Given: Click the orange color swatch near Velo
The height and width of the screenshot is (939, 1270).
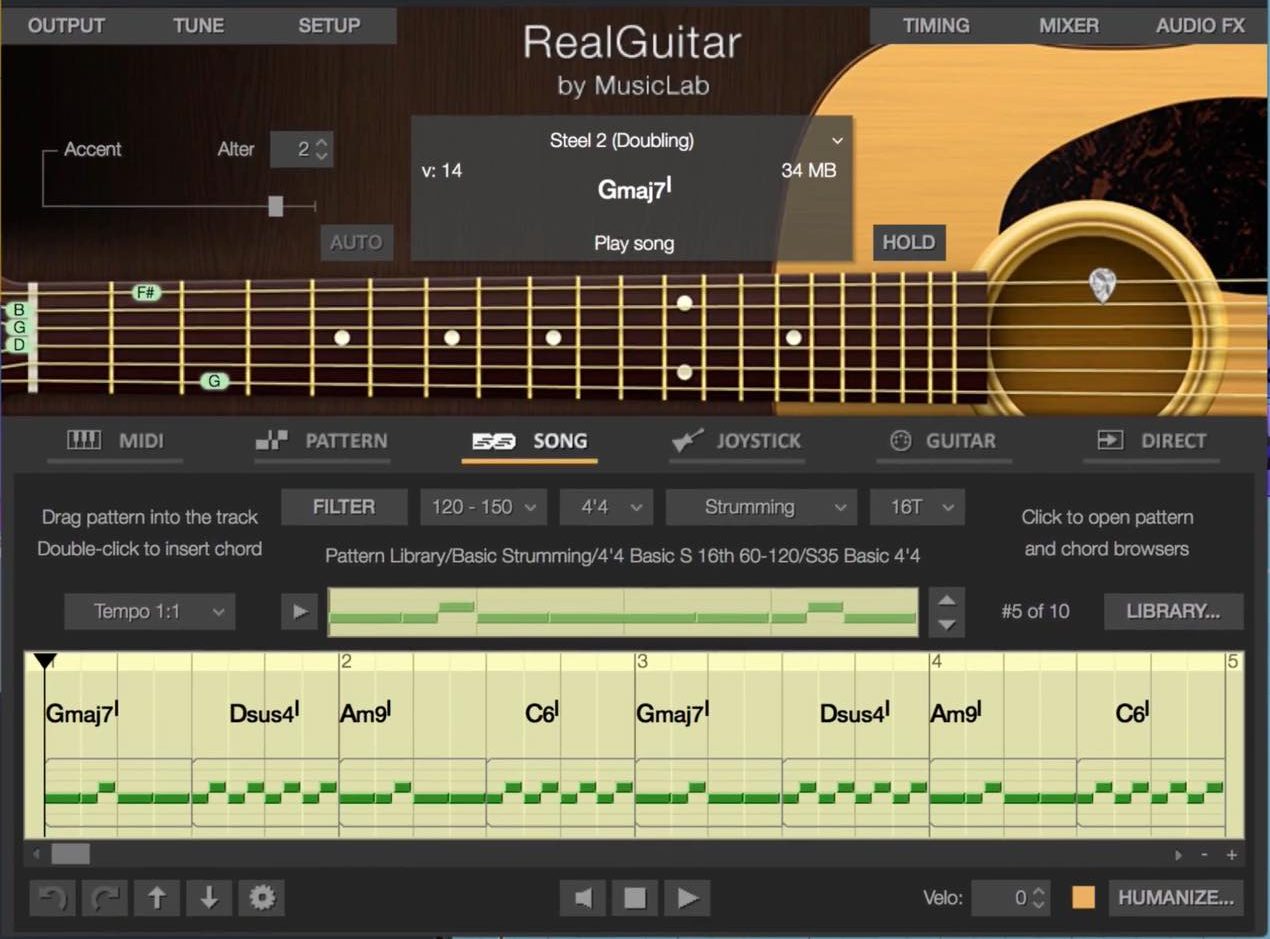Looking at the screenshot, I should click(x=1083, y=897).
